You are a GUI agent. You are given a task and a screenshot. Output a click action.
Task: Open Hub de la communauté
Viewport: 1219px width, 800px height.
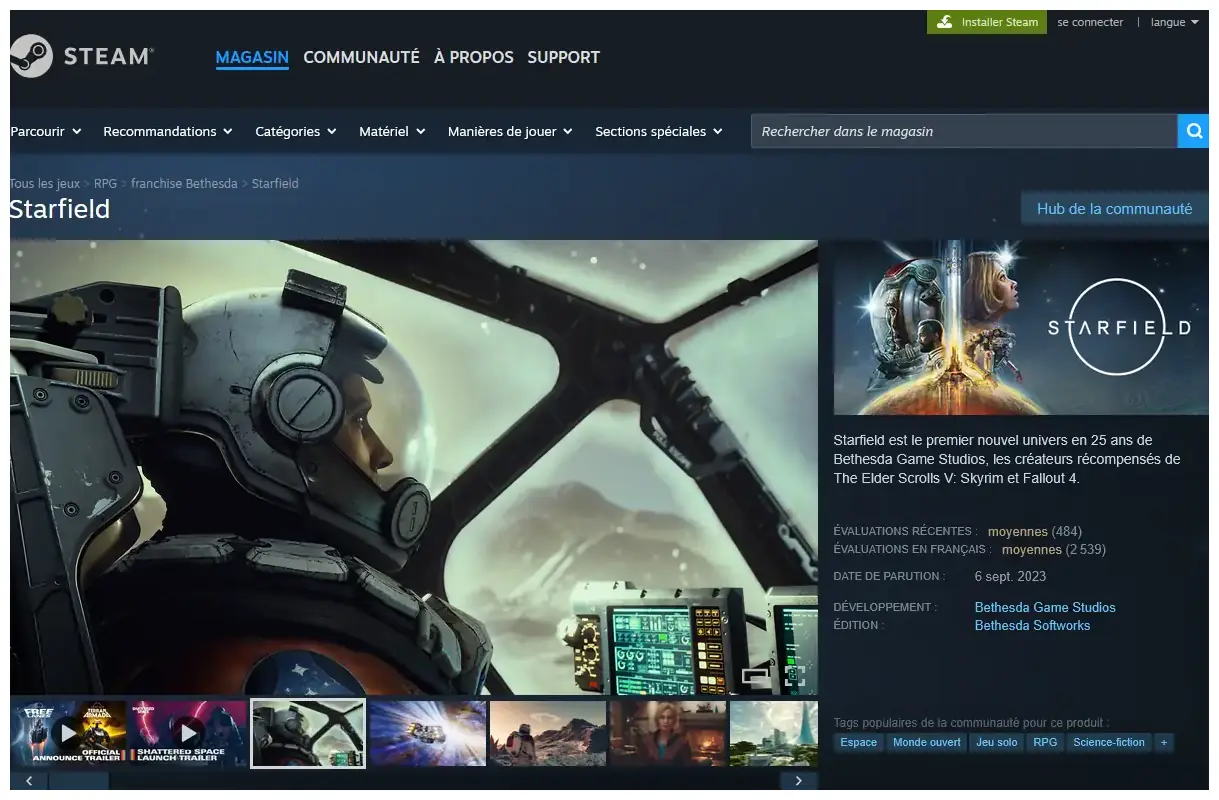pyautogui.click(x=1114, y=209)
